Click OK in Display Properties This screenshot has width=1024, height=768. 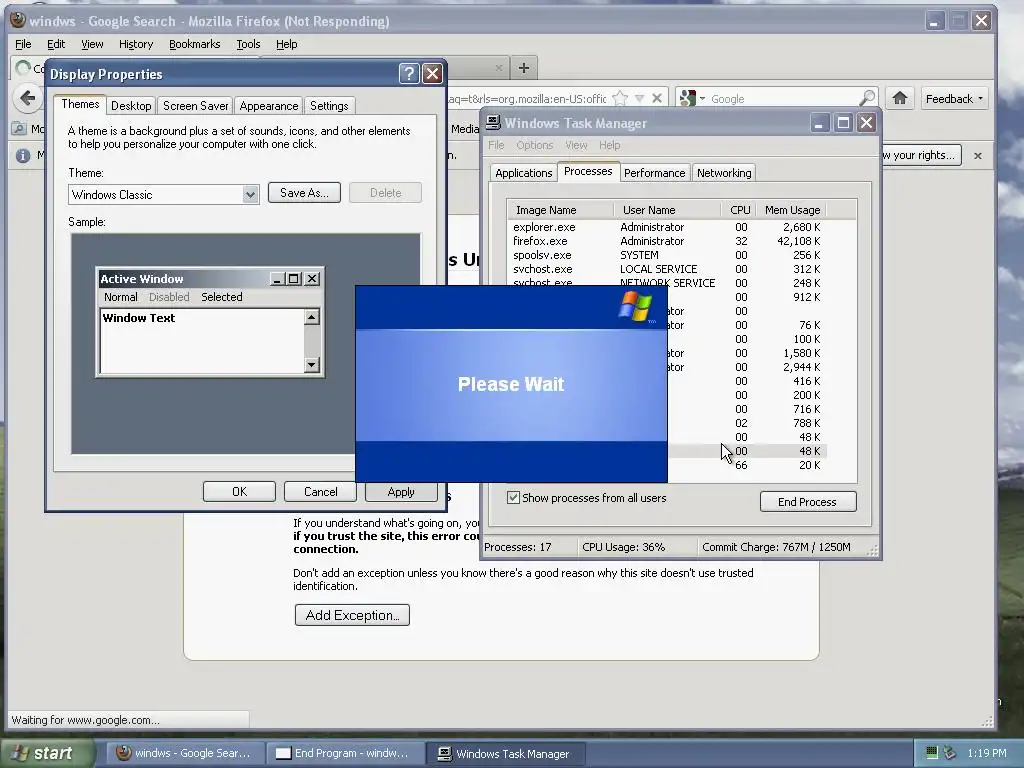tap(239, 492)
